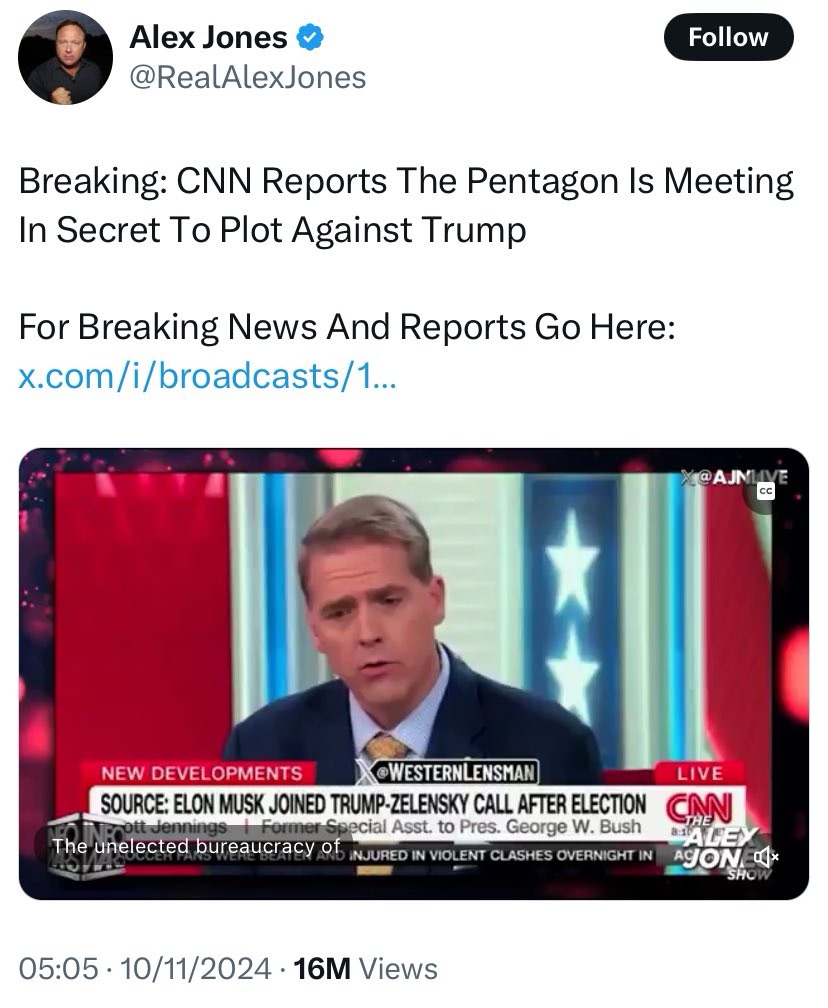The width and height of the screenshot is (828, 1008).
Task: Open the x.com/i/broadcasts link
Action: (x=208, y=375)
